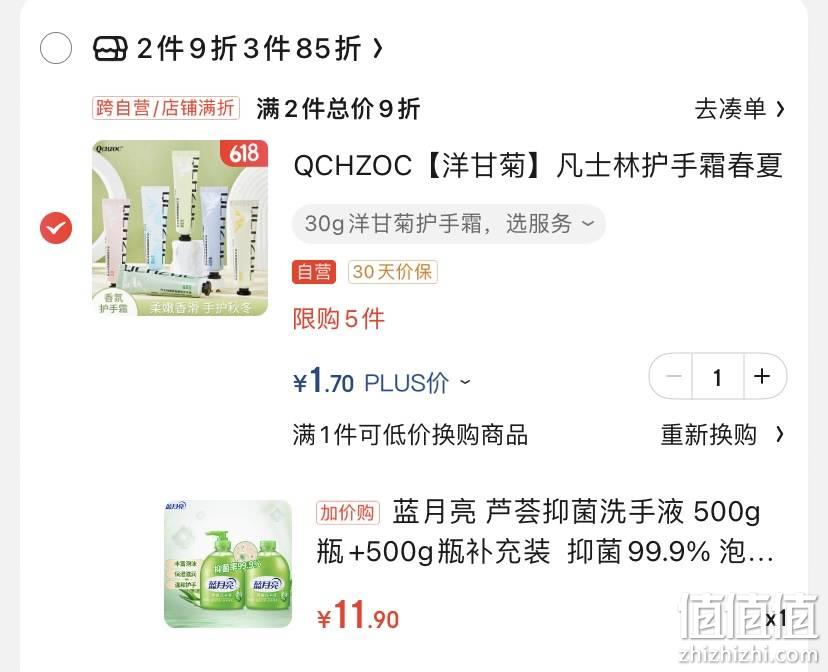Tap the minus icon to decrease quantity

point(673,376)
